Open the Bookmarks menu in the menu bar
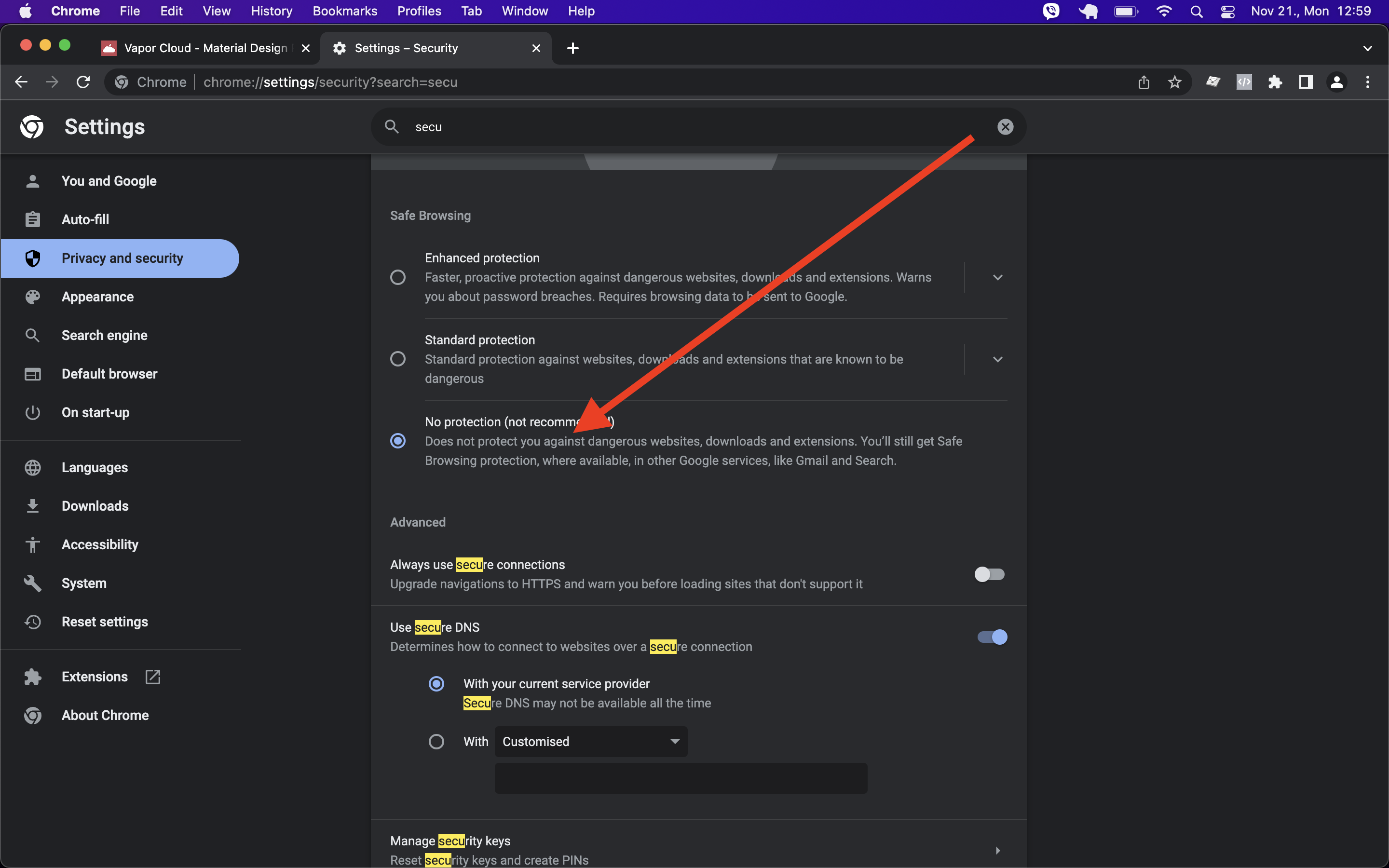The image size is (1389, 868). pos(344,11)
